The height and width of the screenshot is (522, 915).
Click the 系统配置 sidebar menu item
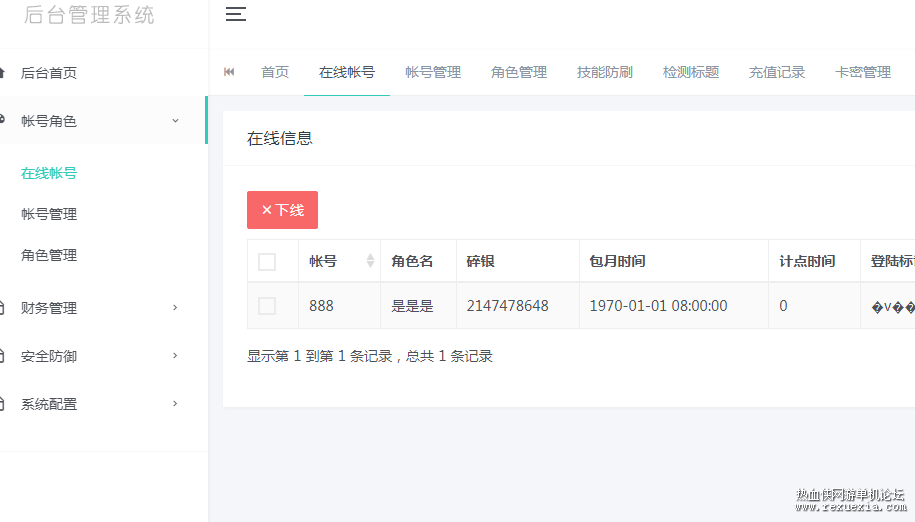click(x=104, y=404)
